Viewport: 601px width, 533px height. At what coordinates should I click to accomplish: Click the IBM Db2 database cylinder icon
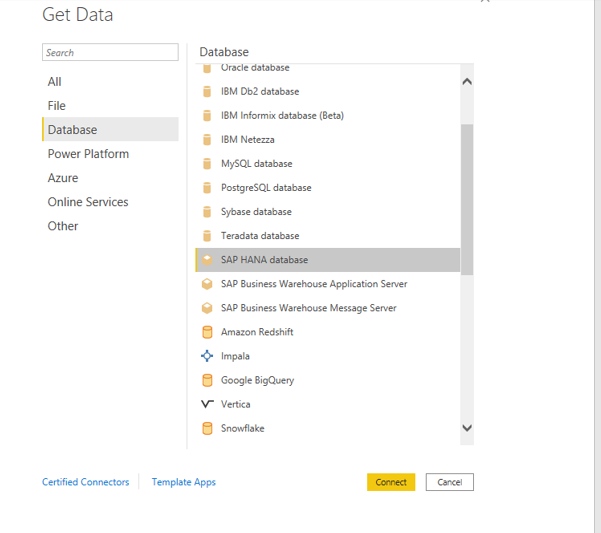point(208,92)
